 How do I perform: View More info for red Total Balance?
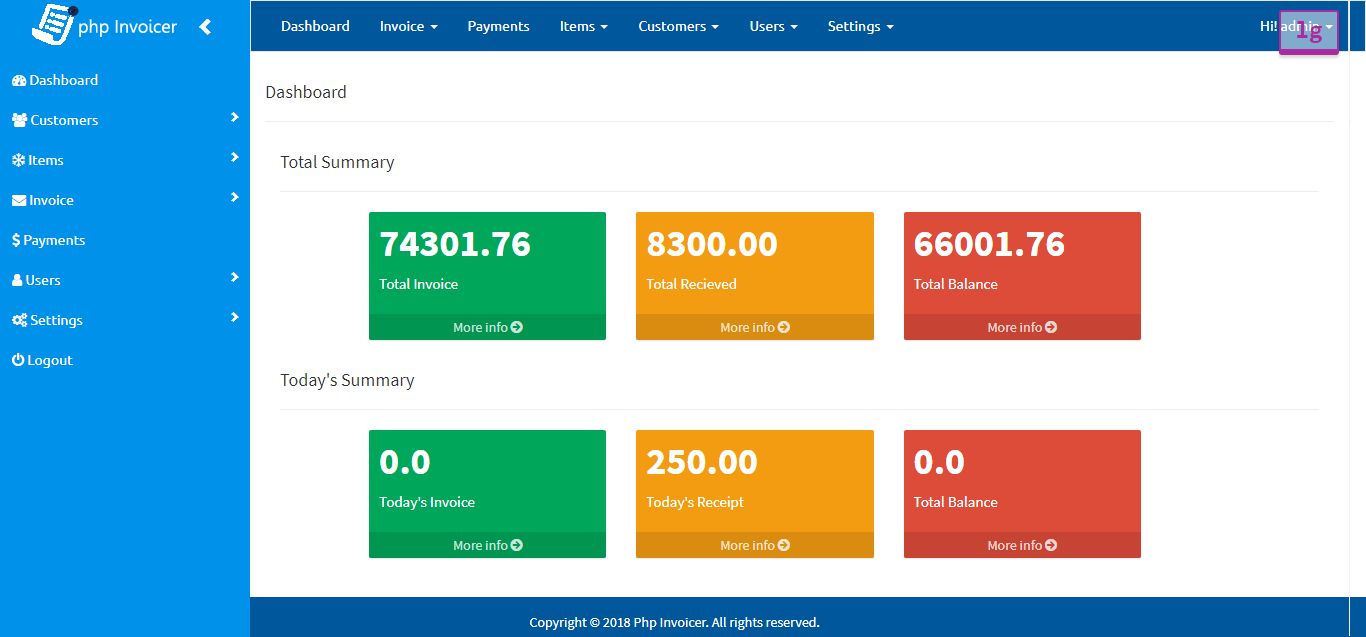1021,327
